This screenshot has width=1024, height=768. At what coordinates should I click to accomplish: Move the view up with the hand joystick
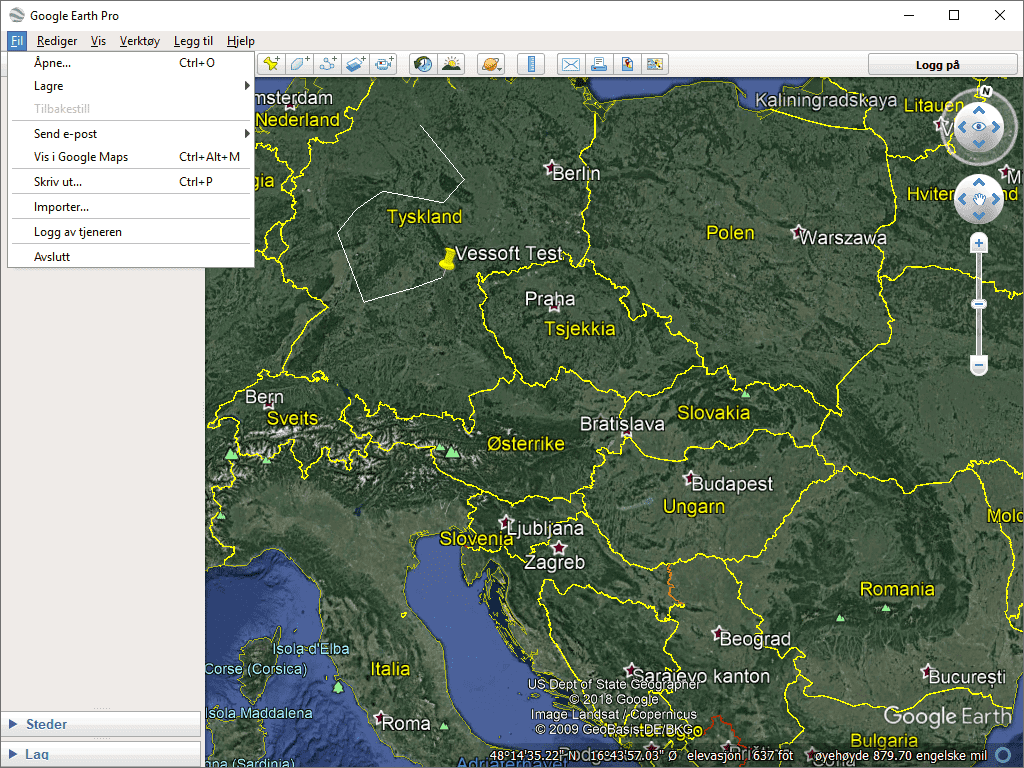[x=978, y=182]
